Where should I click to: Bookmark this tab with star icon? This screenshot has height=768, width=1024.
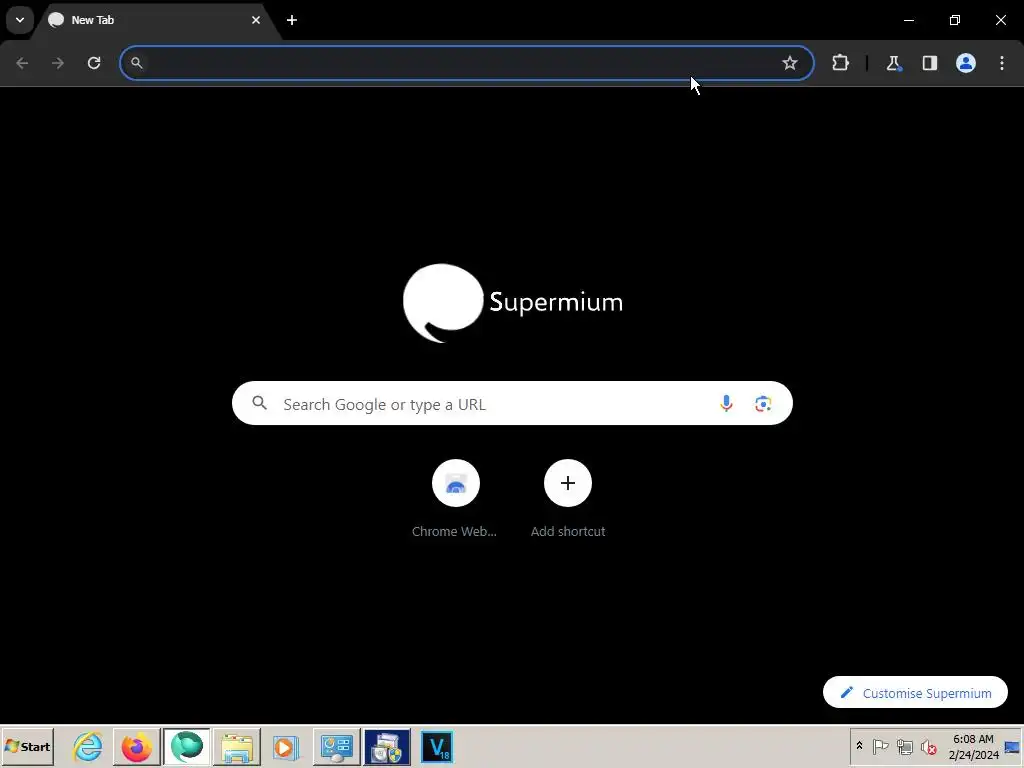(x=790, y=63)
